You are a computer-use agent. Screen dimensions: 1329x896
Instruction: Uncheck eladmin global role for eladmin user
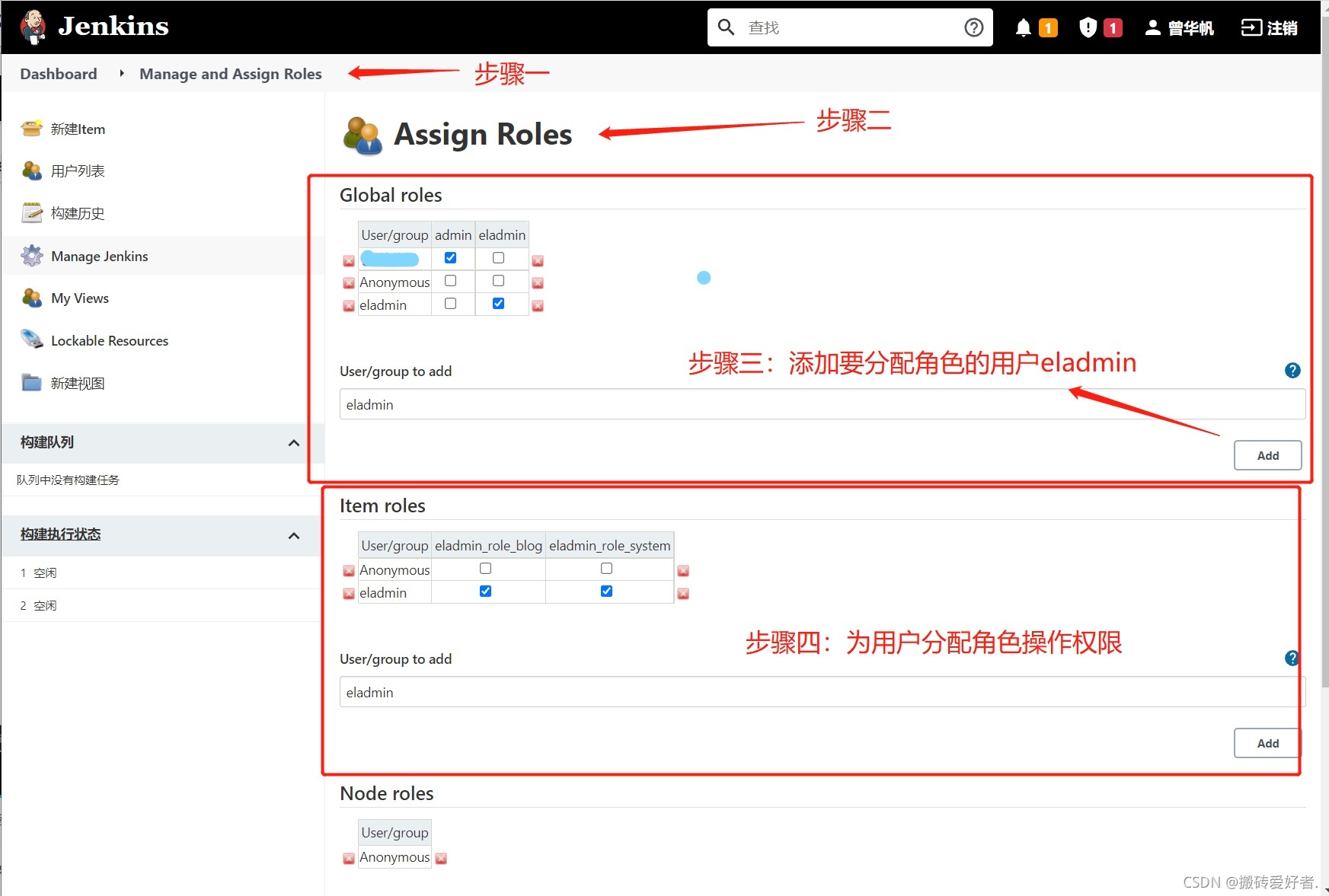[x=498, y=304]
